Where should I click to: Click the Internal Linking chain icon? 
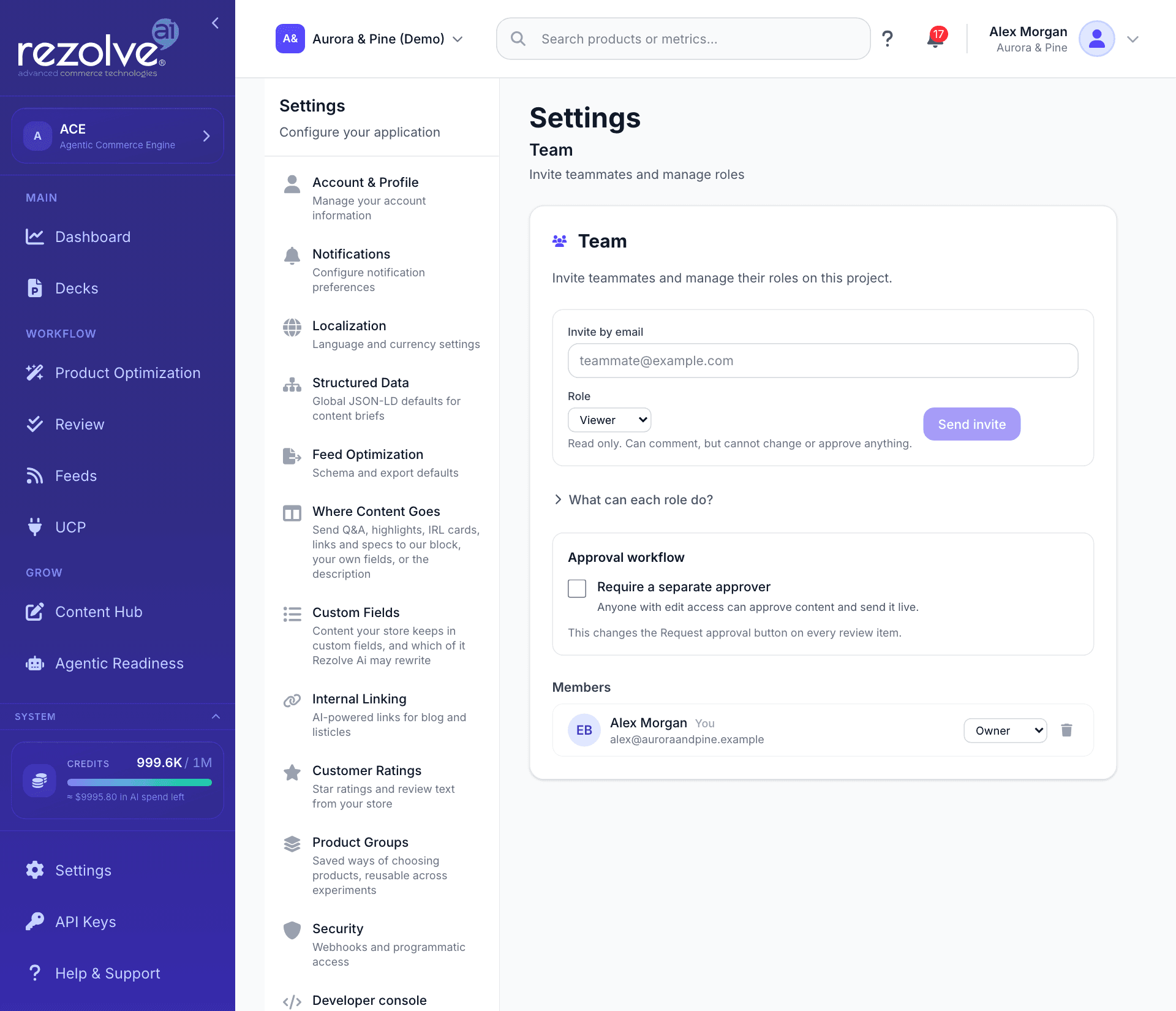tap(292, 700)
